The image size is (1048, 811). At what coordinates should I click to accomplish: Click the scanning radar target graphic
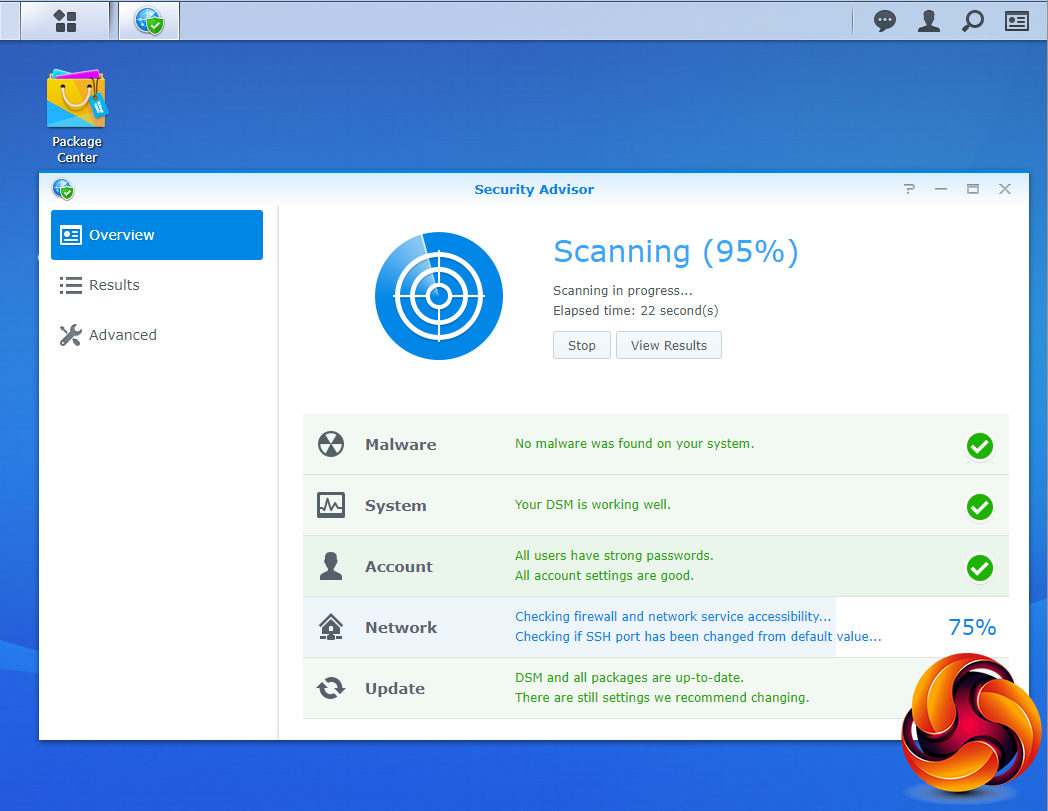click(x=439, y=296)
